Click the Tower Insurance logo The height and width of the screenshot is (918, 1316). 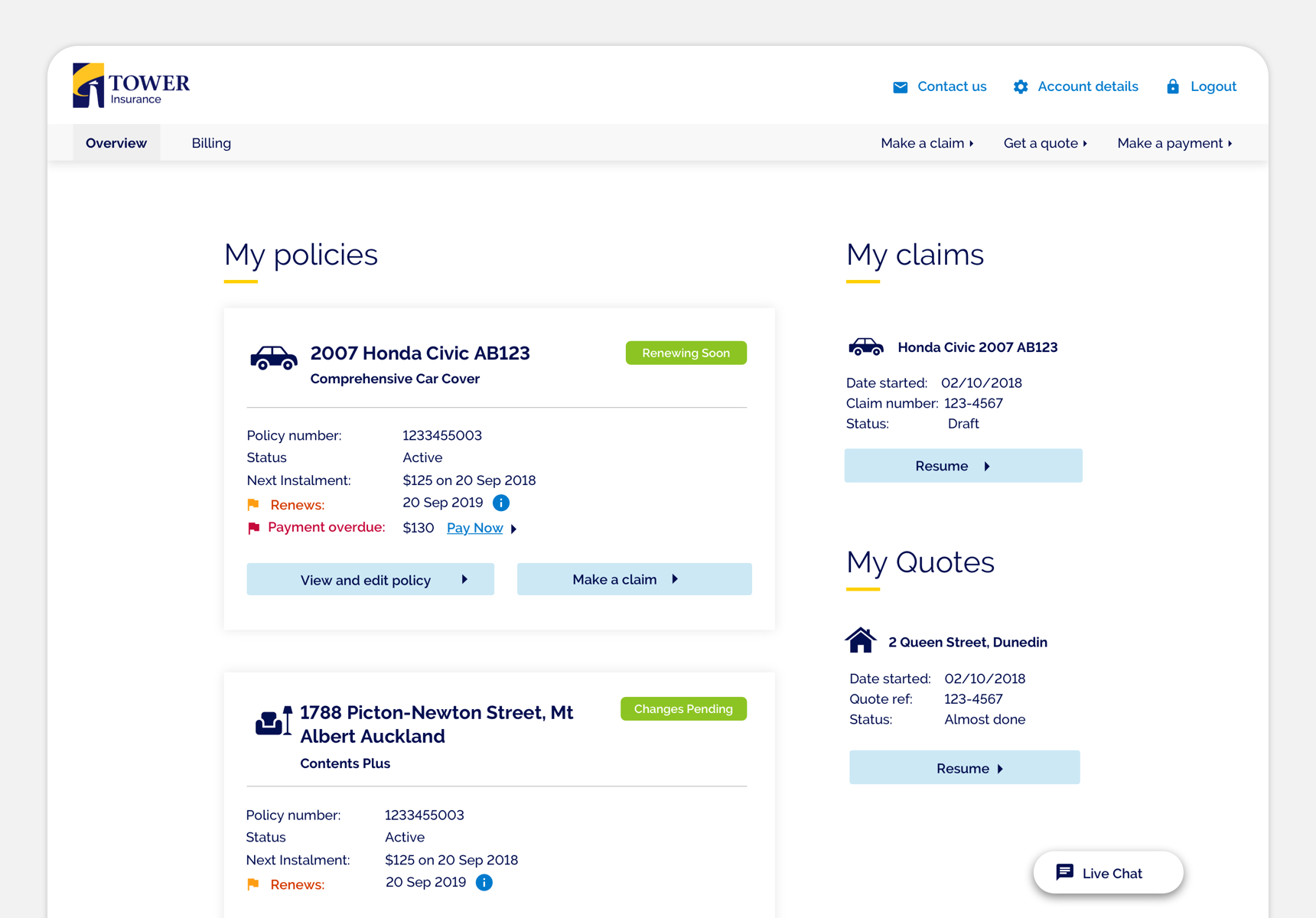tap(131, 86)
